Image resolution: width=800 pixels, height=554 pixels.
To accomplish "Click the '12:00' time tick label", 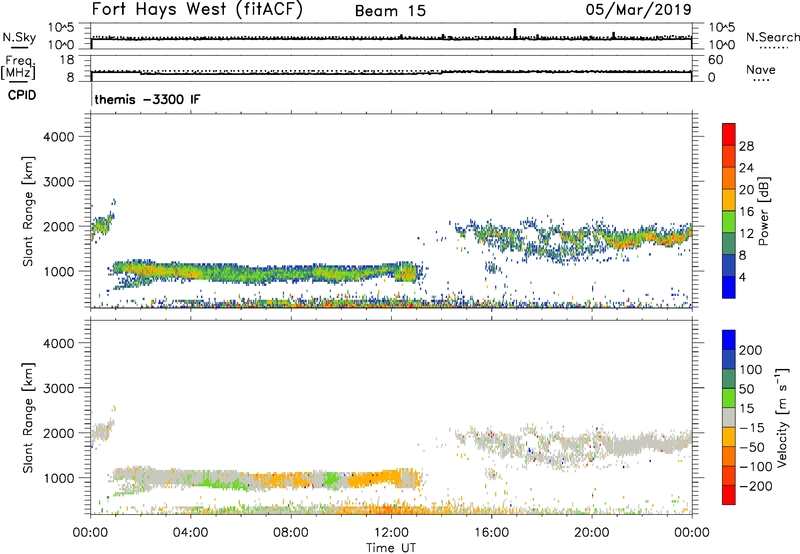I will coord(391,533).
